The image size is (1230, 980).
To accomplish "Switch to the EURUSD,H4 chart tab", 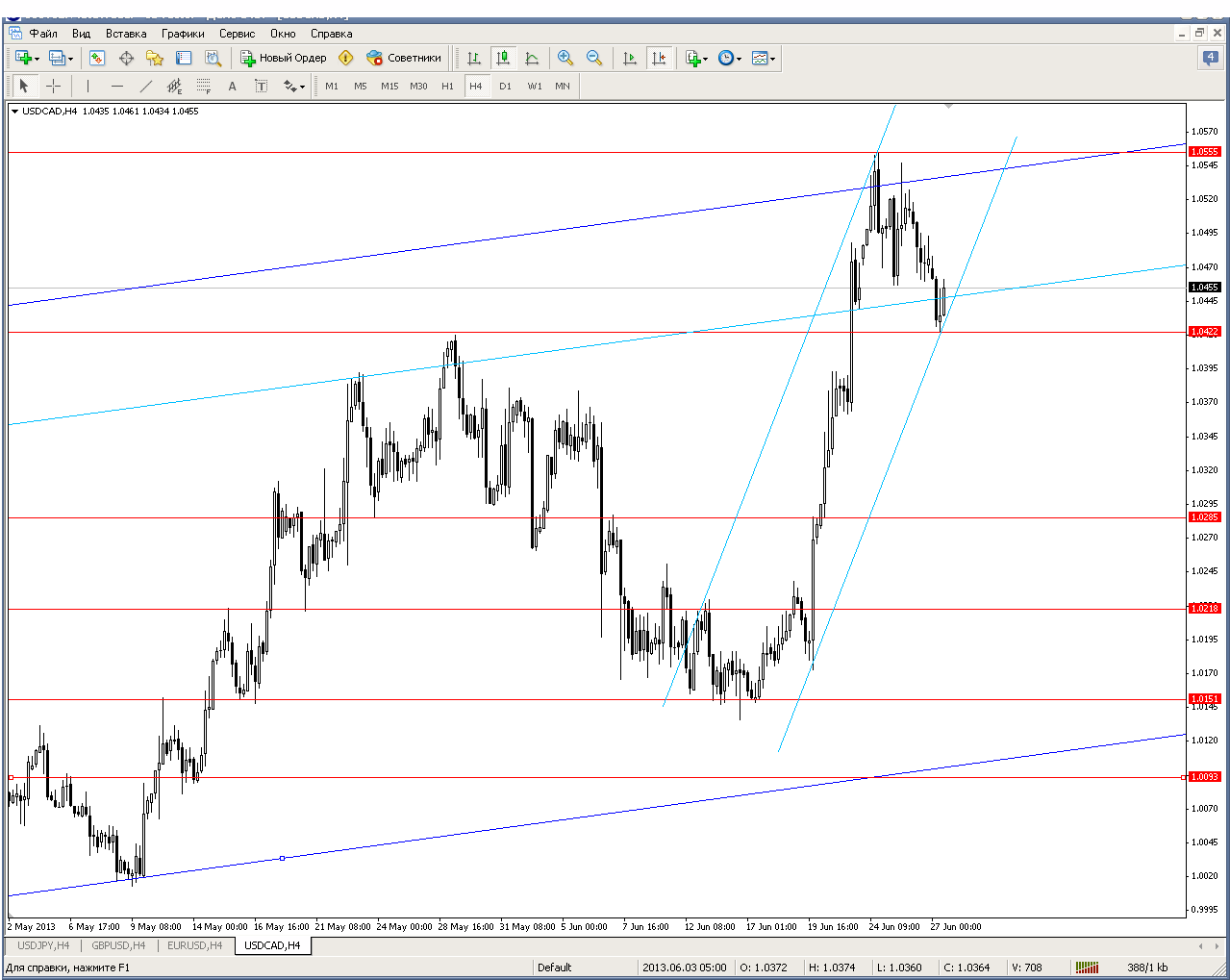I will tap(194, 945).
